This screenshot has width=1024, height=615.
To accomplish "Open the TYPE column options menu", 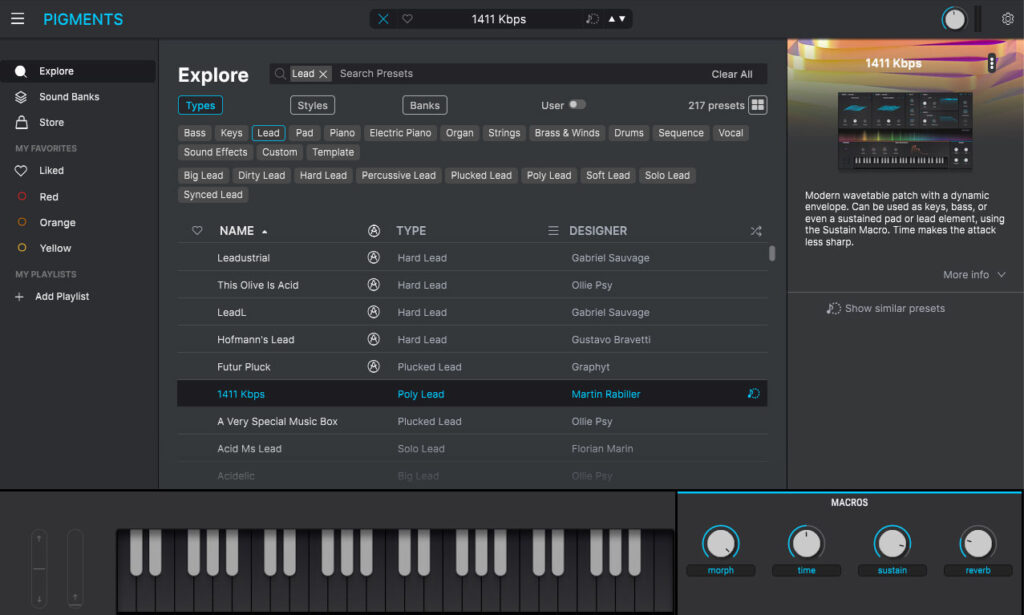I will [553, 230].
